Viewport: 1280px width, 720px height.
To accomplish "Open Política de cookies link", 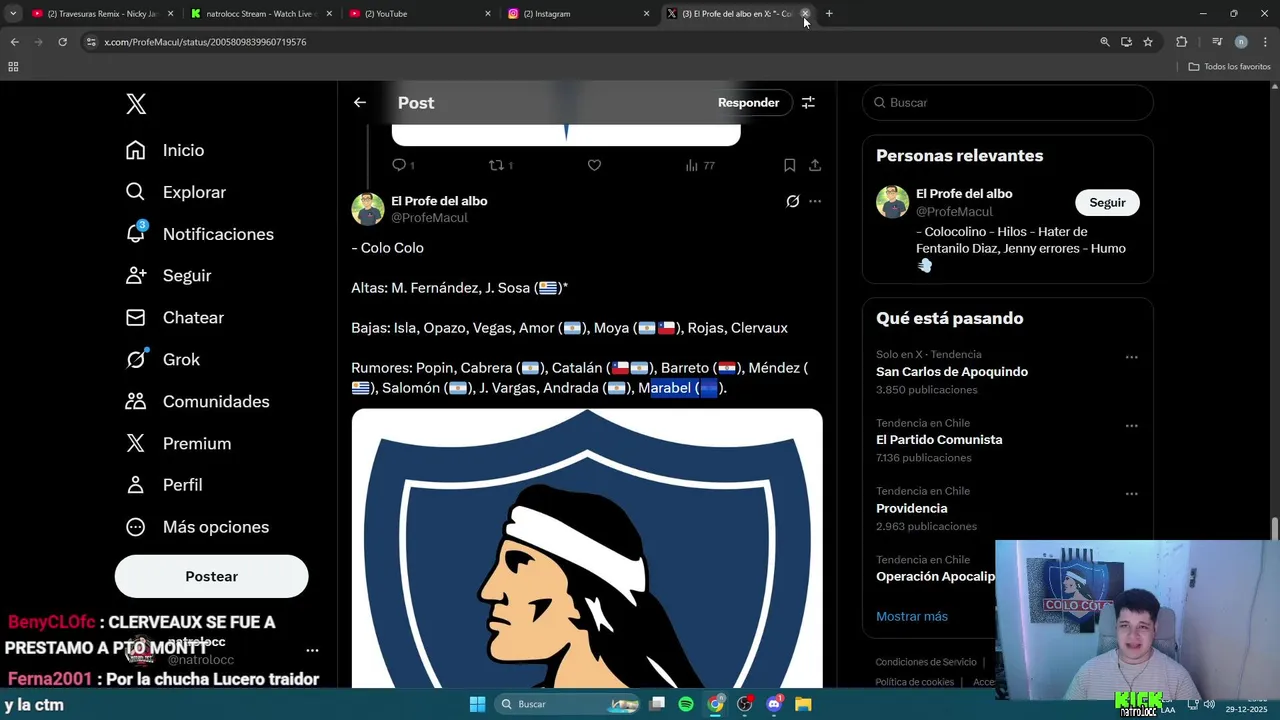I will 914,682.
